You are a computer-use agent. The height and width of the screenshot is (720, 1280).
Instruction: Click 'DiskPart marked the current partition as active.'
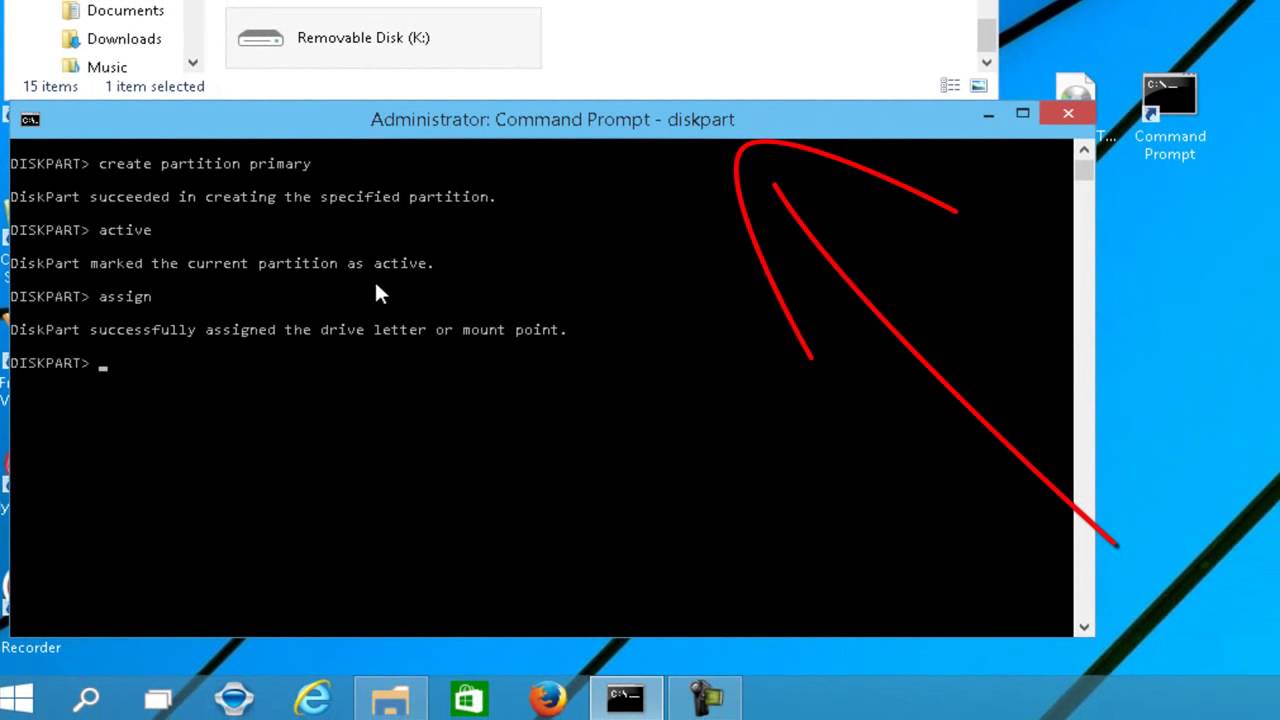click(222, 263)
